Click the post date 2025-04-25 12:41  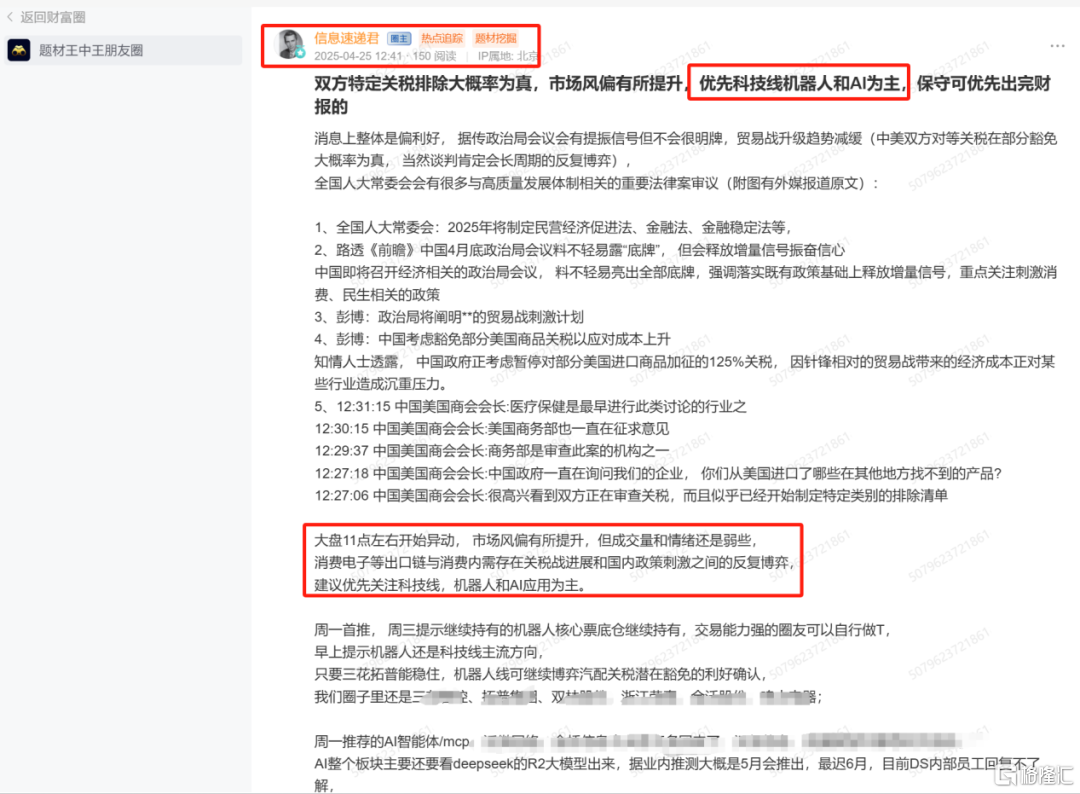coord(358,56)
